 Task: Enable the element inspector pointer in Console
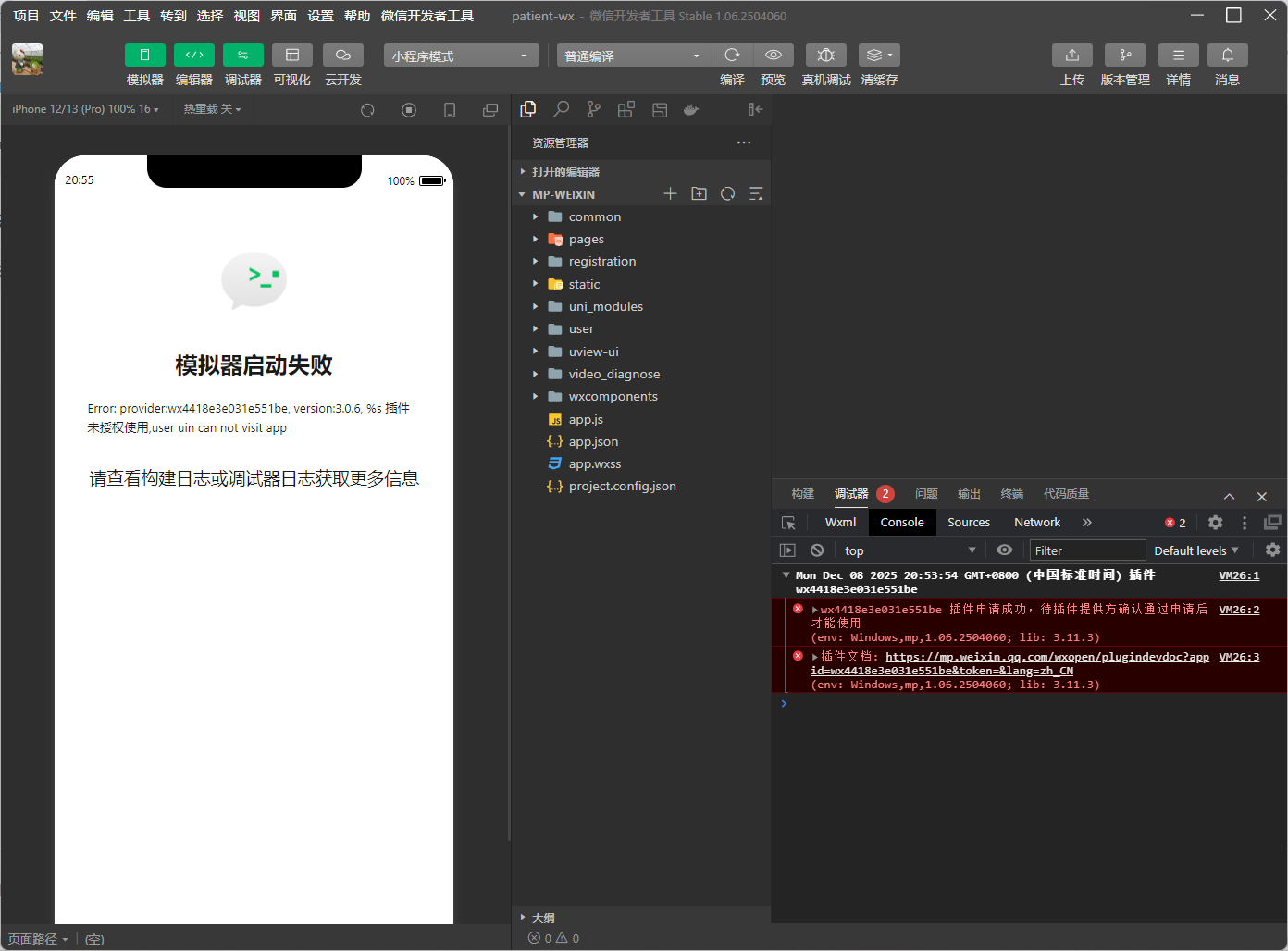click(x=787, y=522)
